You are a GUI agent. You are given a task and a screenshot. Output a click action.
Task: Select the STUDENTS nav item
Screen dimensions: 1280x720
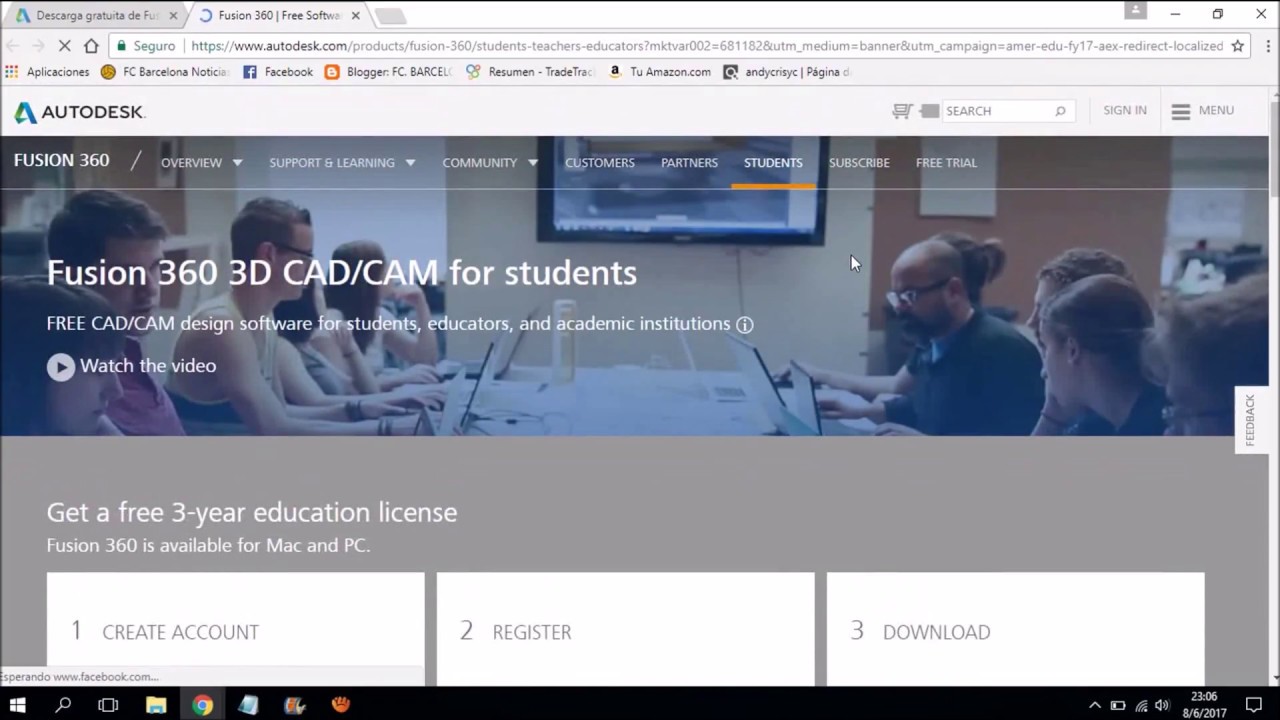pos(773,163)
